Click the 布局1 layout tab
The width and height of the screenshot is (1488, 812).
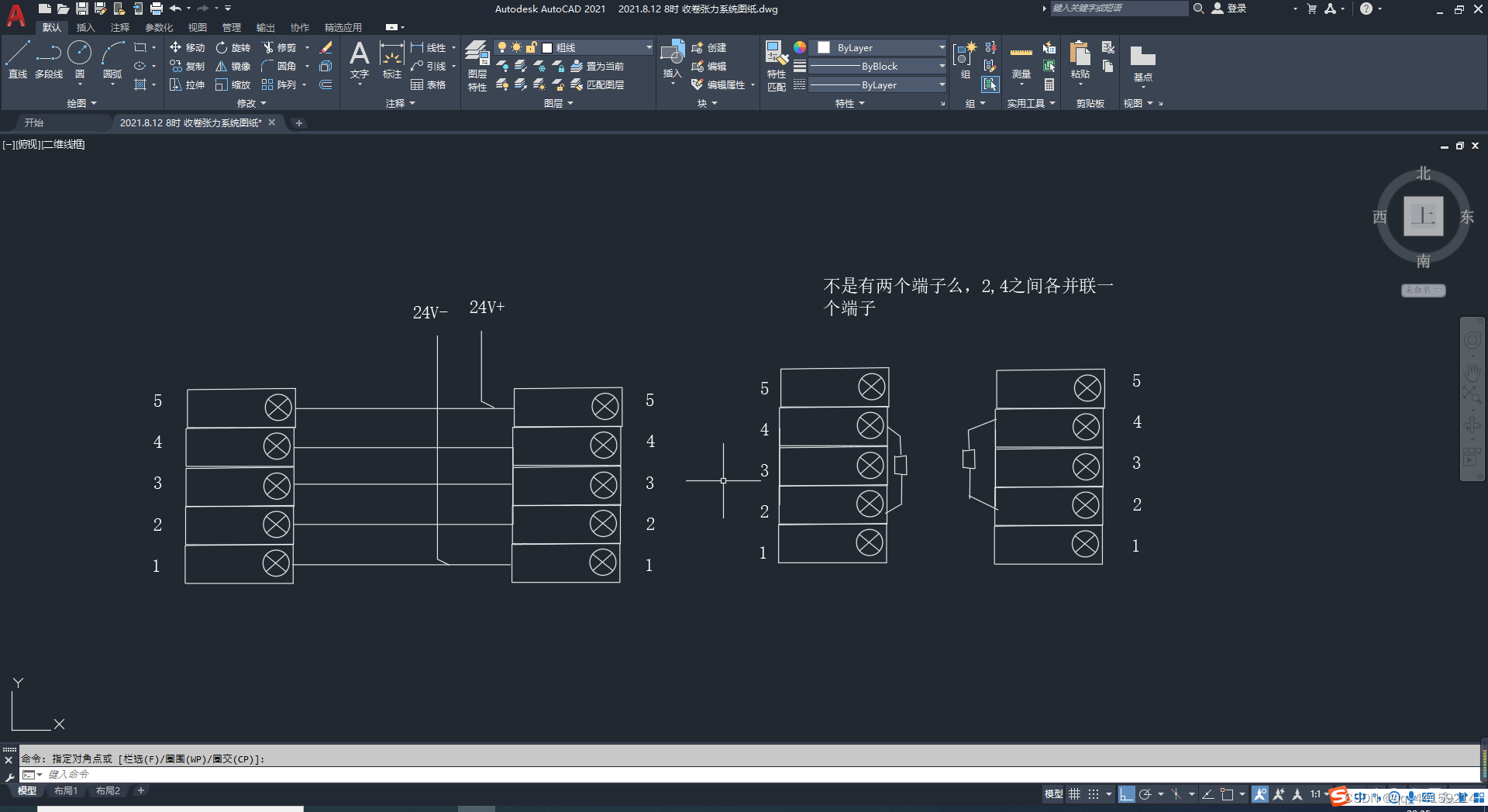66,790
